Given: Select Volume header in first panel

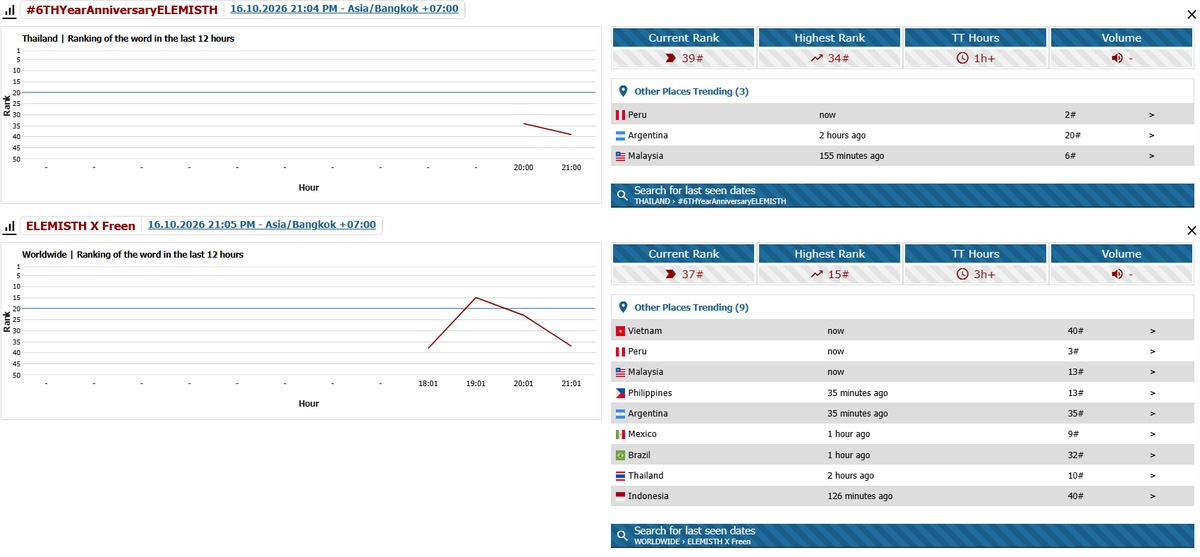Looking at the screenshot, I should point(1122,38).
